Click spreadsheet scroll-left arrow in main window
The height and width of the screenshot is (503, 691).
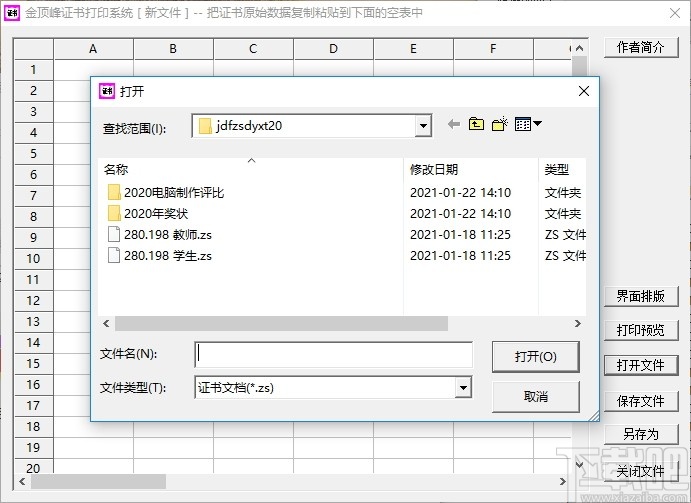(x=22, y=481)
